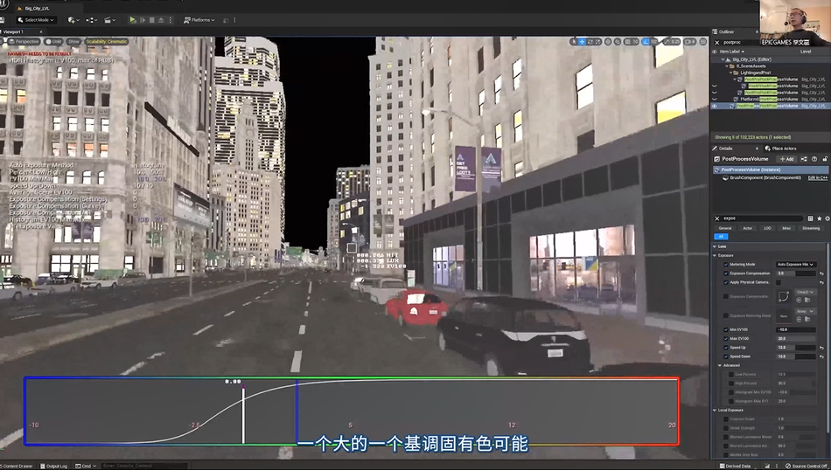This screenshot has height=470, width=832.
Task: Open the Platforms dropdown
Action: coord(199,20)
